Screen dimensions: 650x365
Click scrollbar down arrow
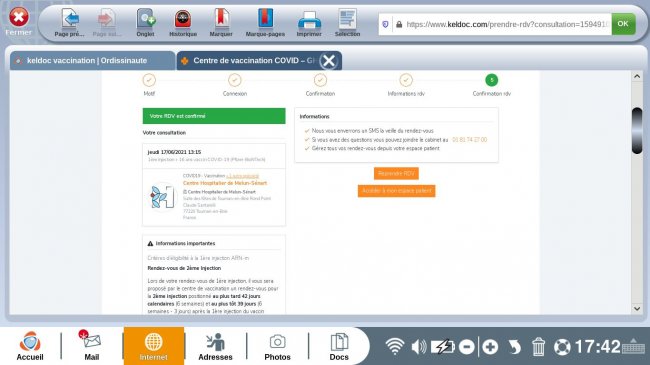637,309
